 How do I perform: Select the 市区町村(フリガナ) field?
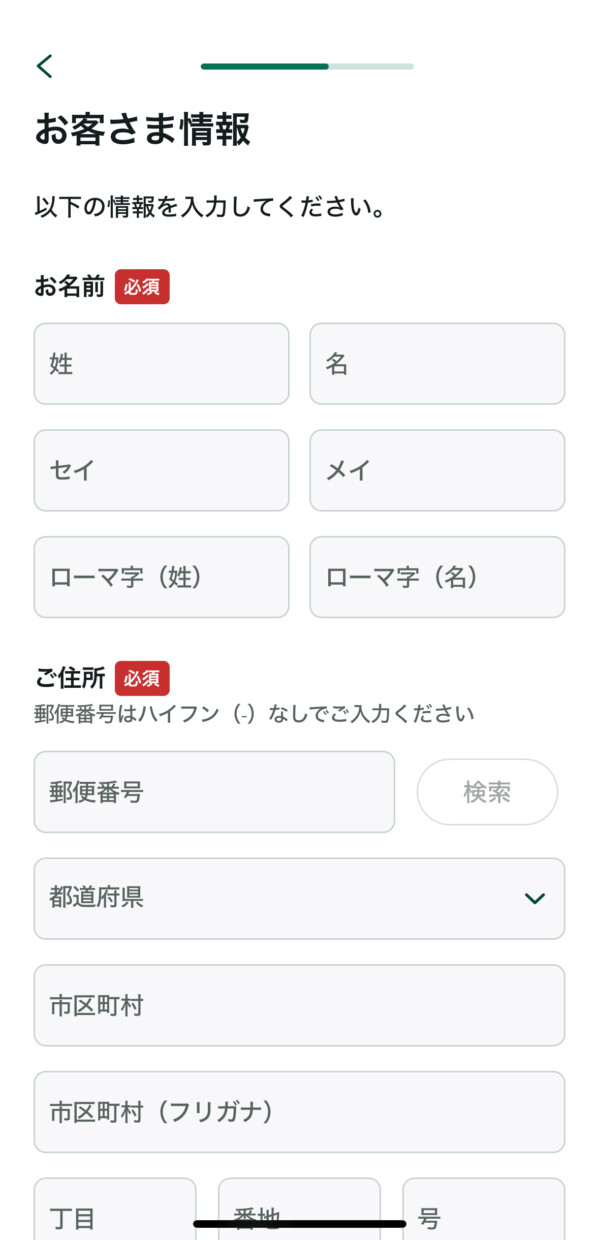pos(299,1112)
